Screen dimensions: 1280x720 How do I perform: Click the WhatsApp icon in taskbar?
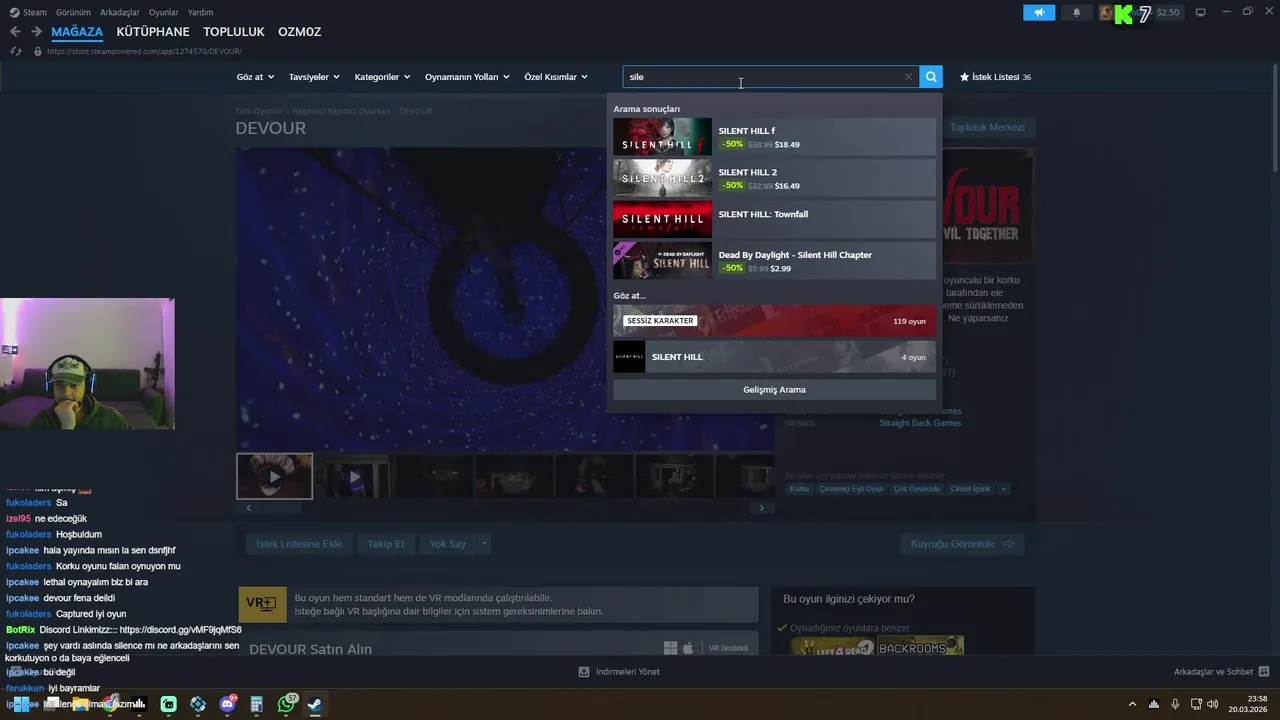click(286, 704)
